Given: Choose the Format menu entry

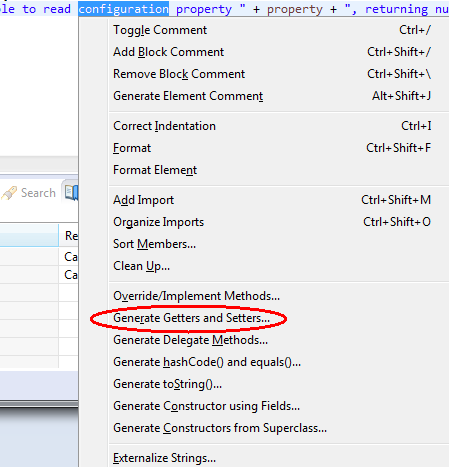Looking at the screenshot, I should click(x=264, y=148).
